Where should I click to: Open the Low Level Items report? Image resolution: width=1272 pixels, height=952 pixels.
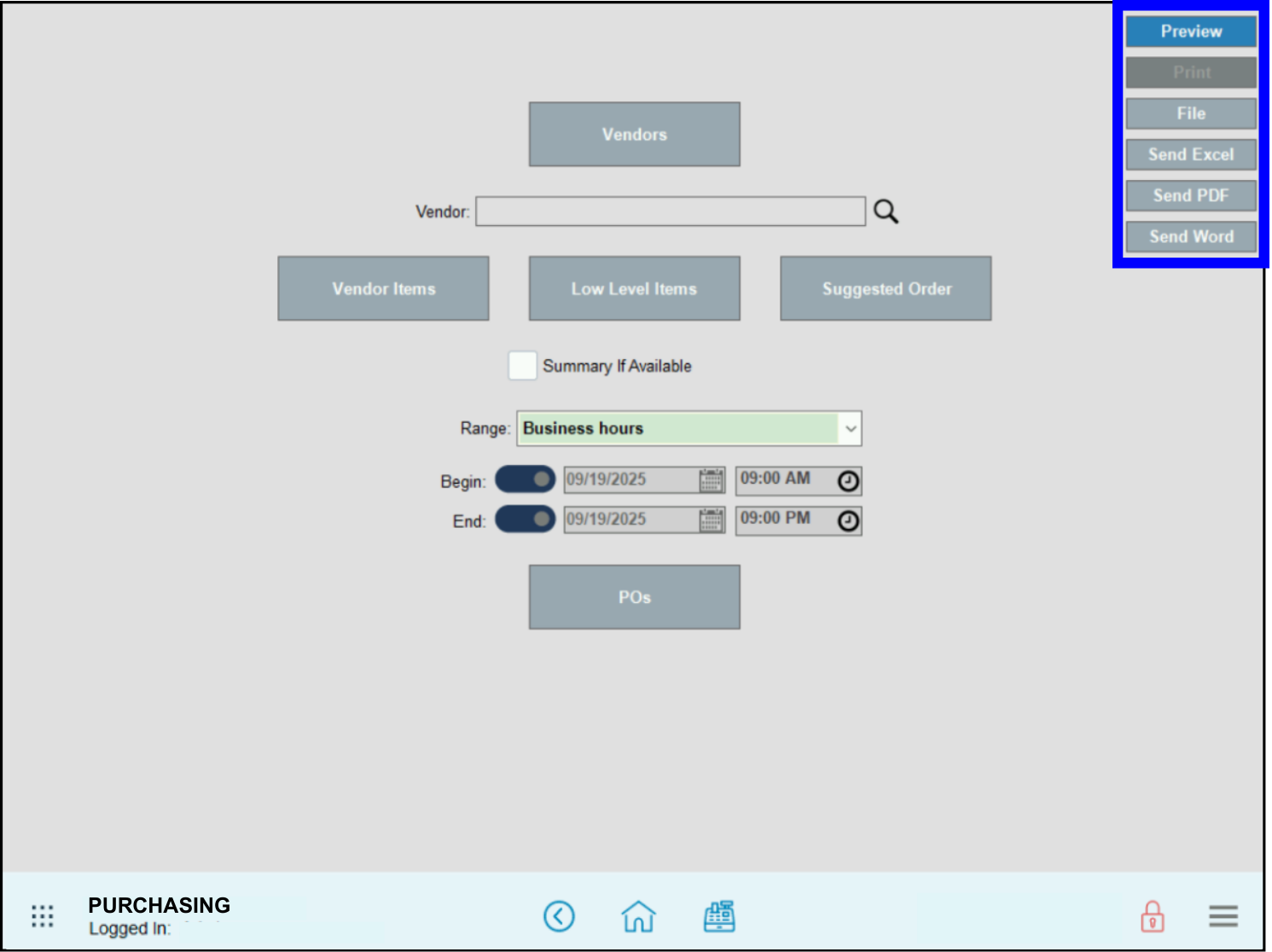[x=634, y=288]
